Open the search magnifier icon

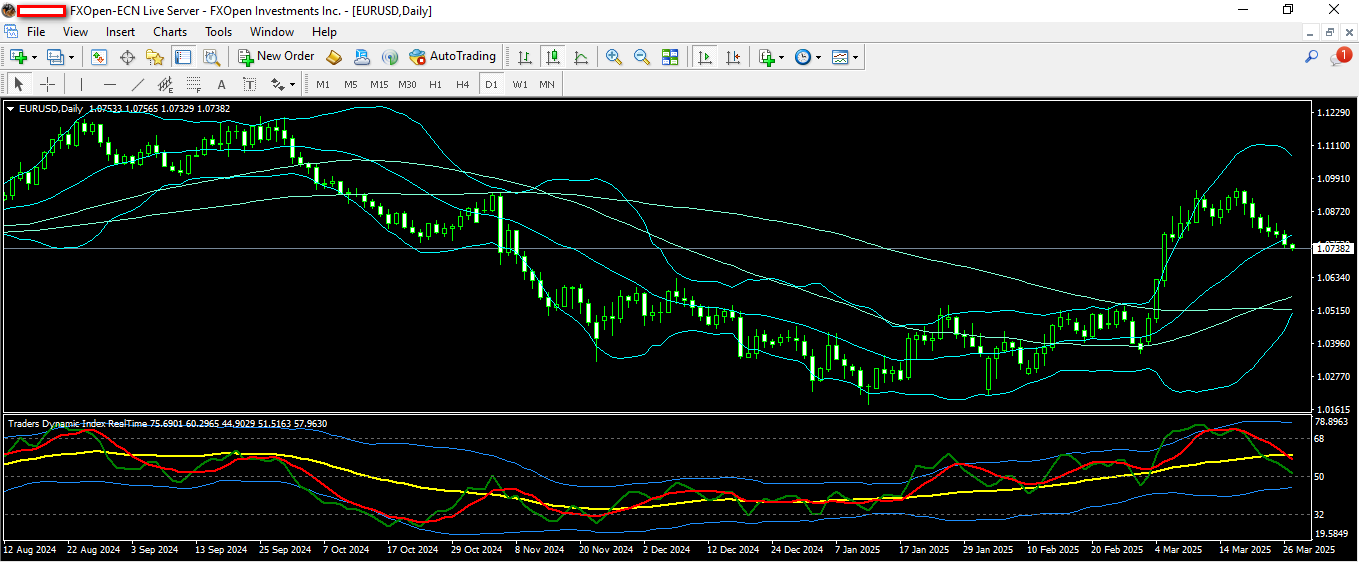coord(1312,57)
